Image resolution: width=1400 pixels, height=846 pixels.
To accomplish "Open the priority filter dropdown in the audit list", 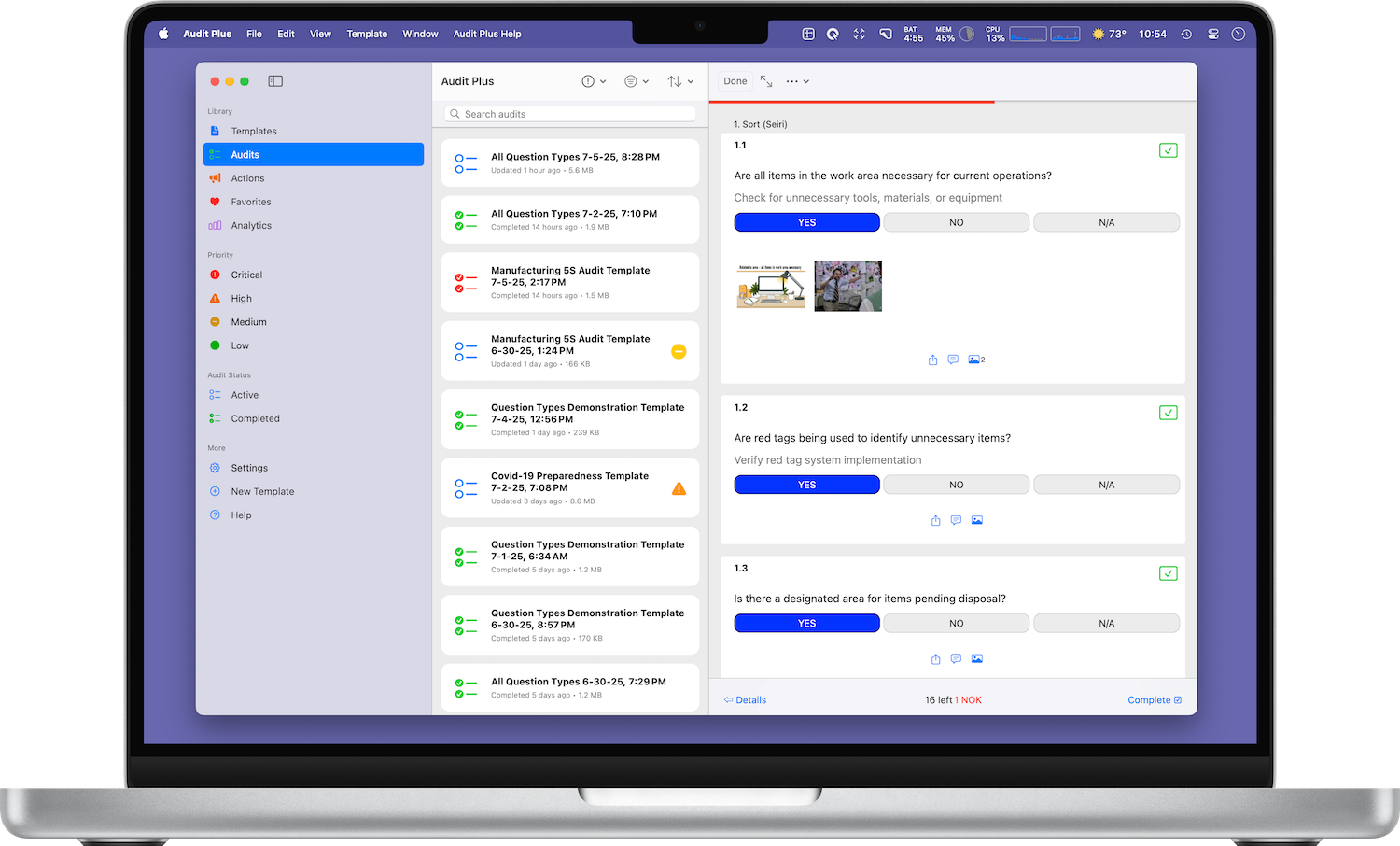I will [594, 81].
